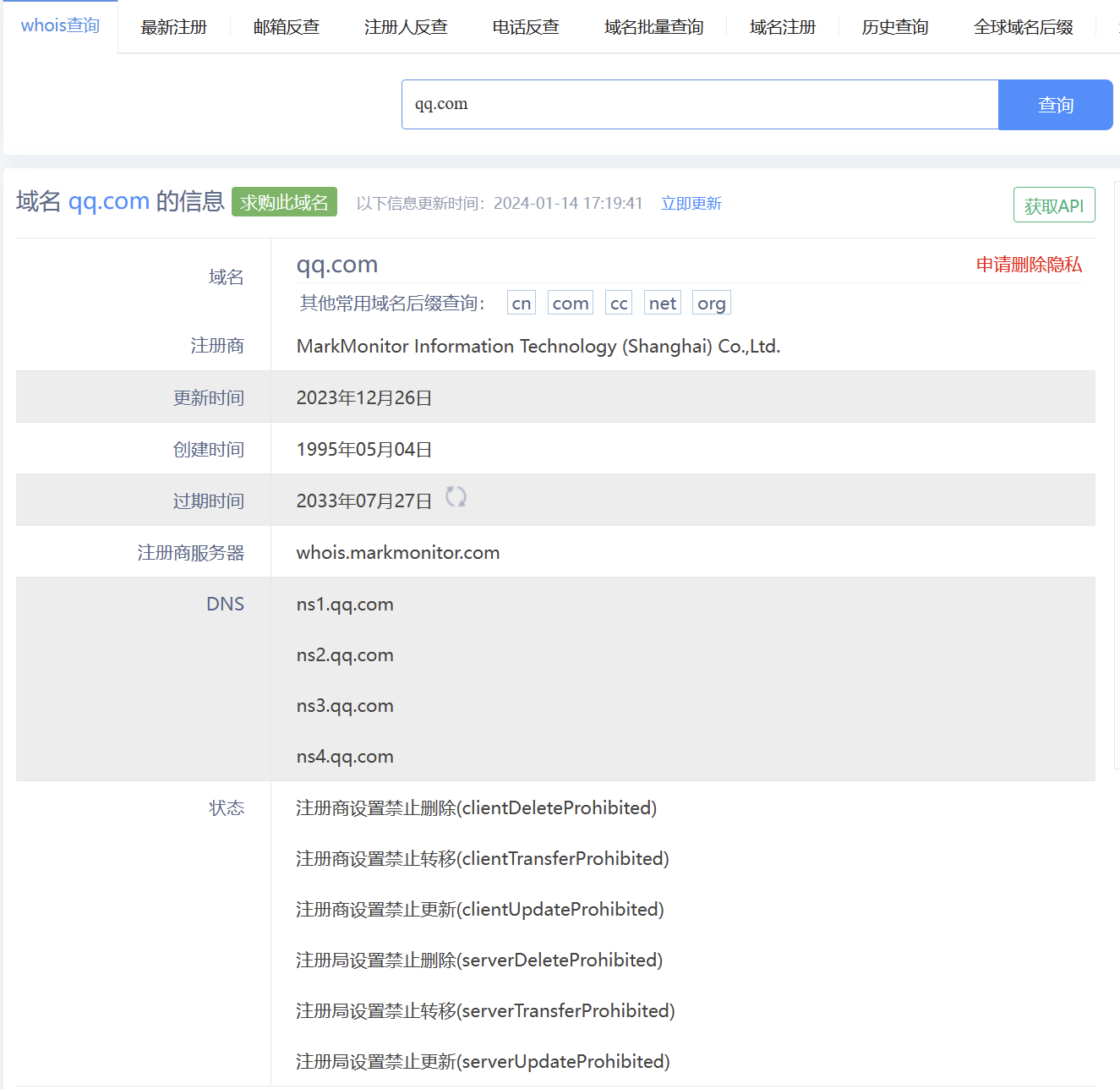Screen dimensions: 1120x1089
Task: Click DNS entry ns3.qq.com
Action: [345, 706]
